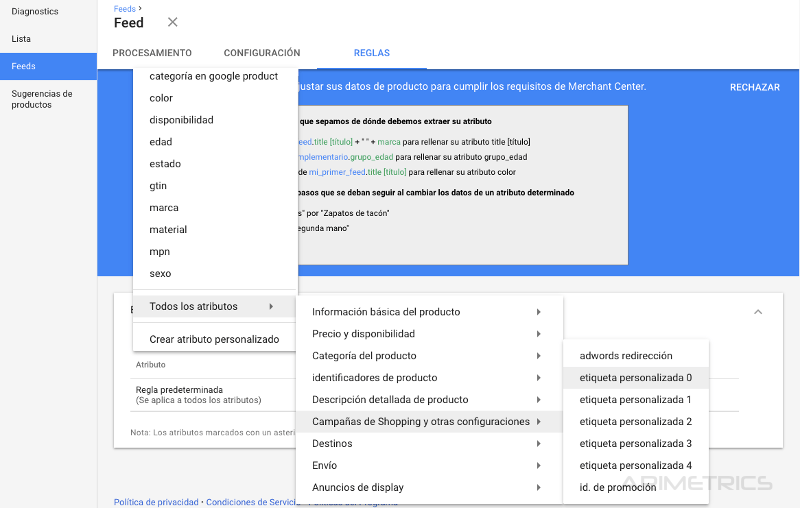Choose Crear atributo personalizado
This screenshot has width=800, height=508.
tap(215, 339)
